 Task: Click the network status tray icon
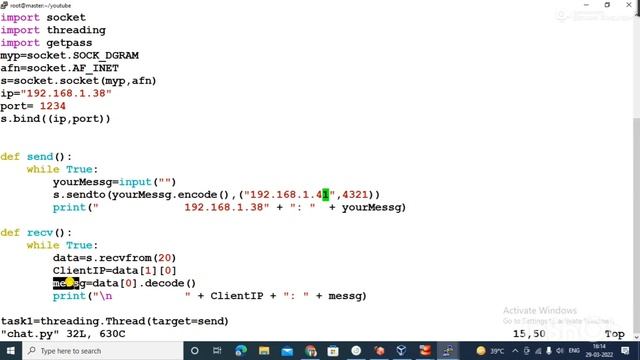(x=538, y=351)
